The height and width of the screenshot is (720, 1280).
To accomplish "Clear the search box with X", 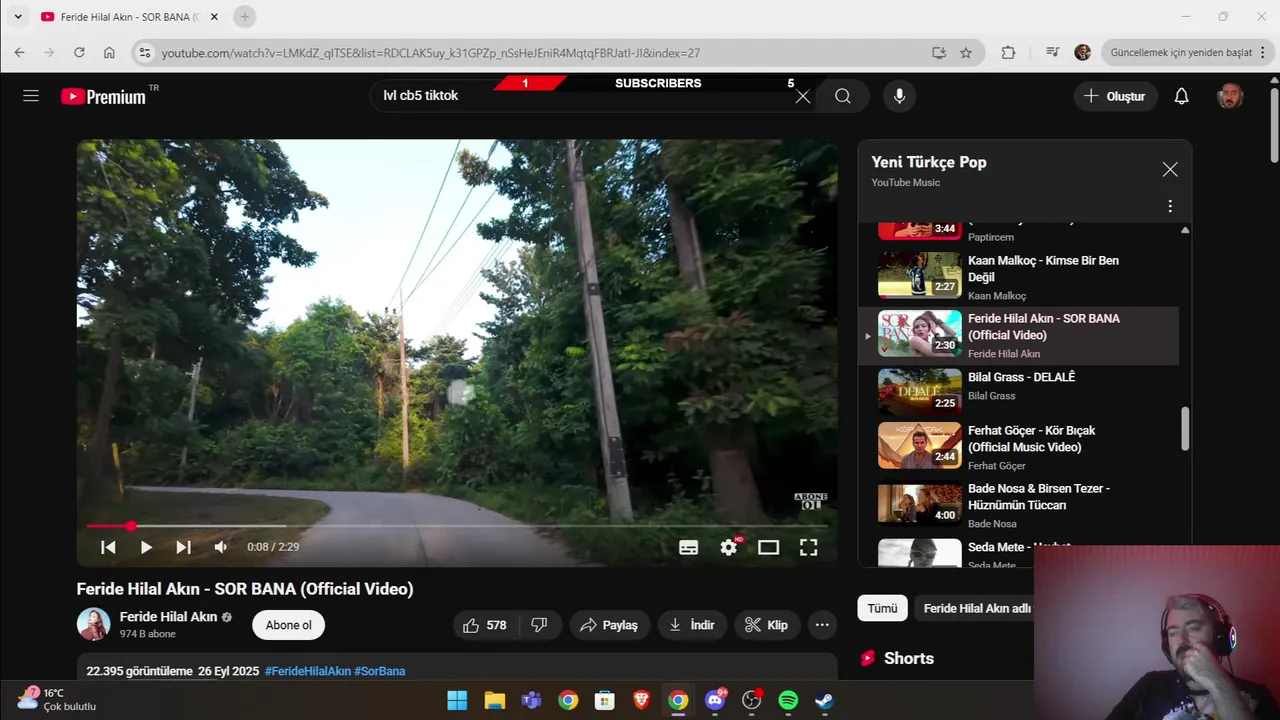I will click(802, 96).
